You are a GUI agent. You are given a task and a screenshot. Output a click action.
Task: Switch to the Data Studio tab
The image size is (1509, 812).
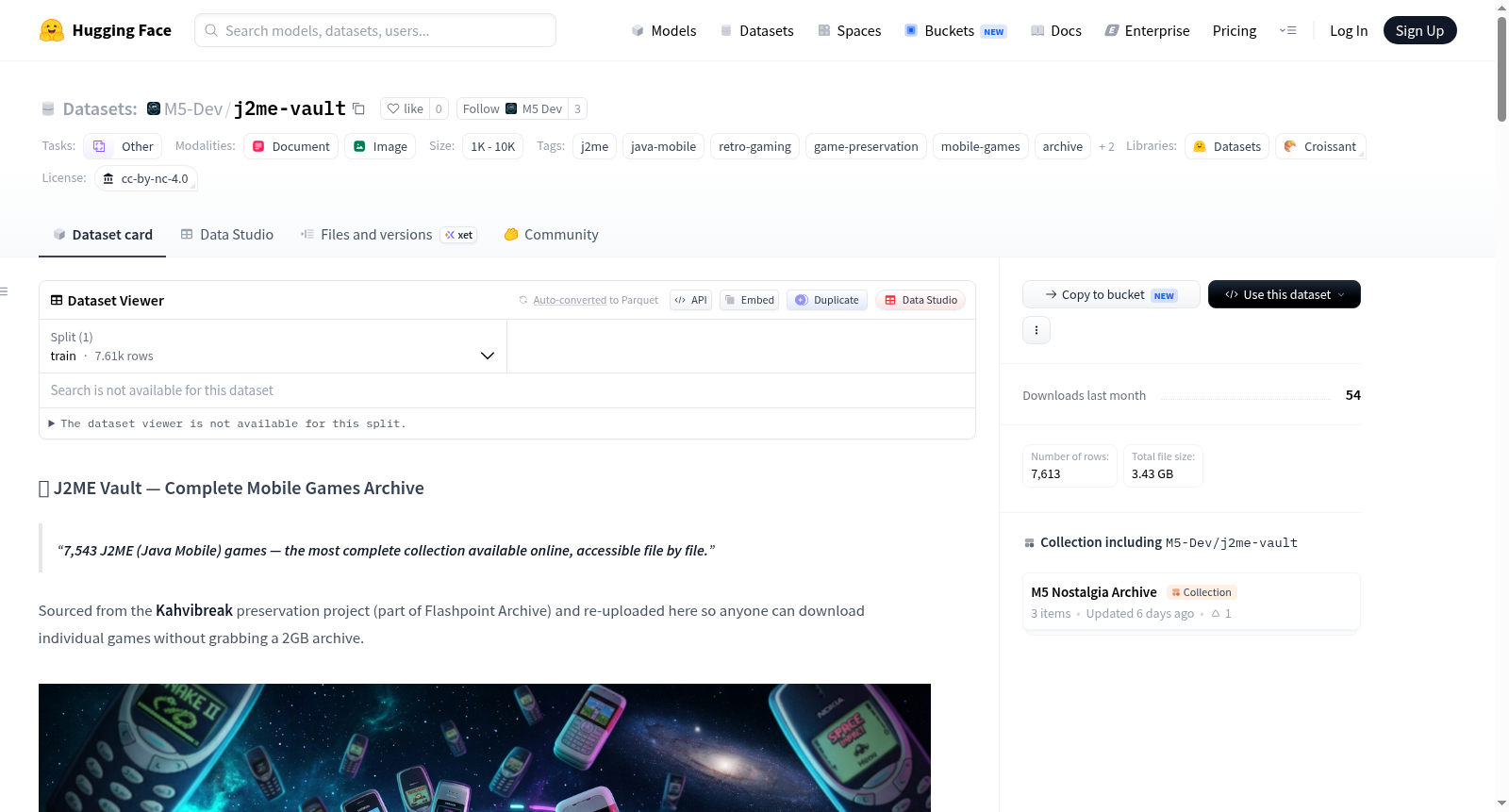226,235
